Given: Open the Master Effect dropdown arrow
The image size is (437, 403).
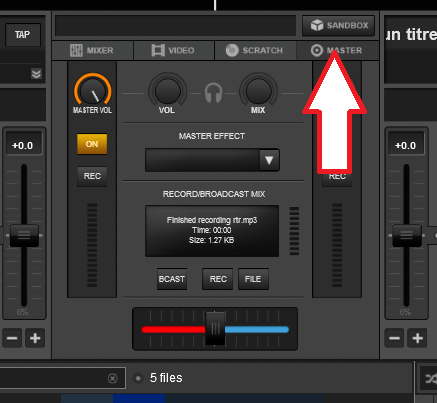Looking at the screenshot, I should pos(269,160).
